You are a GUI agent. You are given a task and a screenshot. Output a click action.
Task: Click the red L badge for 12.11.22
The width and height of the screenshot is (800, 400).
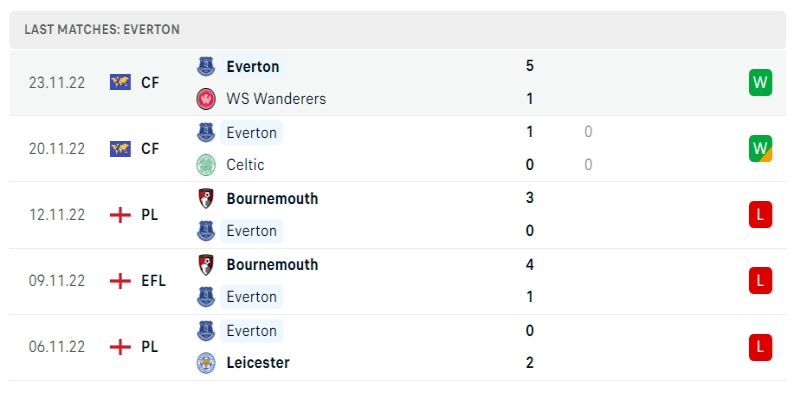click(x=760, y=214)
